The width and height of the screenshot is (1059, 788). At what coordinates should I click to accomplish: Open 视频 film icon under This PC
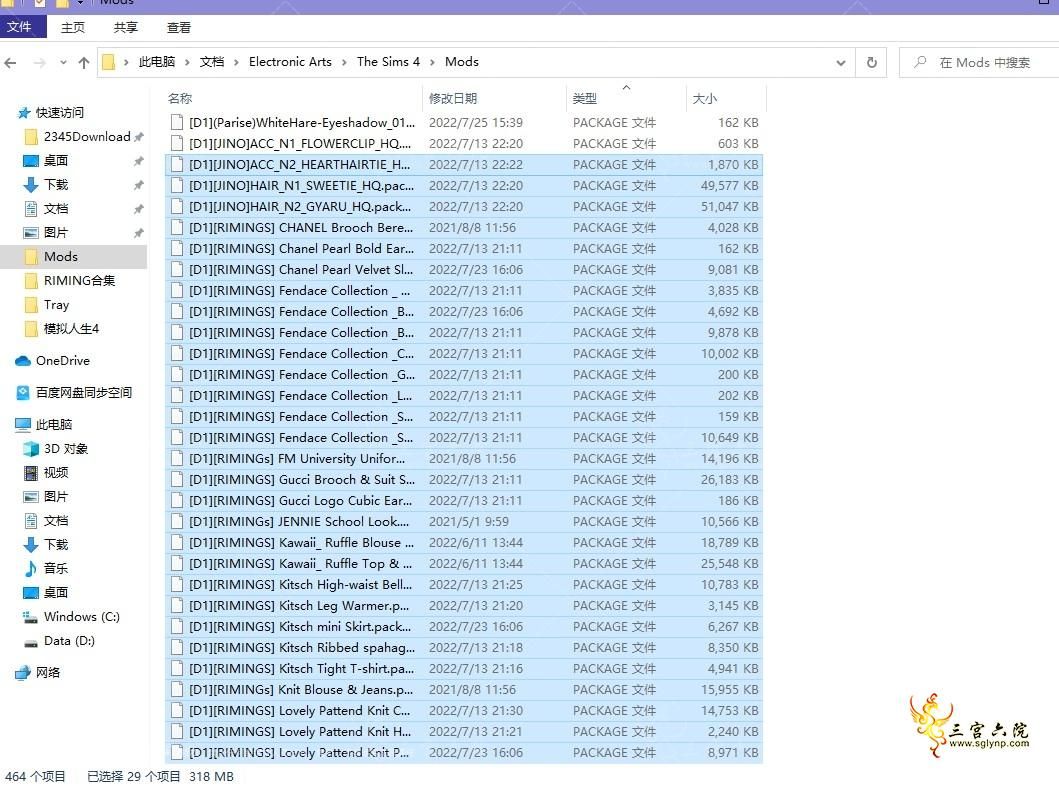[30, 473]
